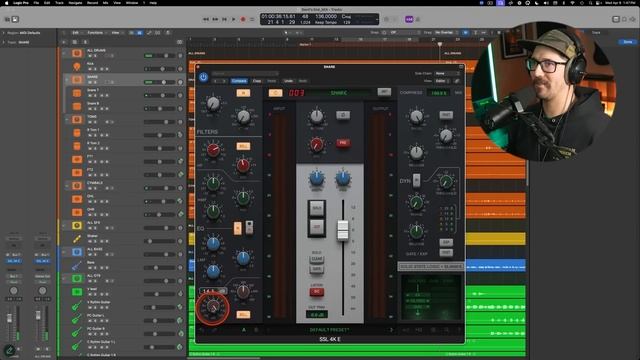Click the DEFAULT PRESET name in plugin footer
Image resolution: width=640 pixels, height=360 pixels.
pyautogui.click(x=329, y=330)
